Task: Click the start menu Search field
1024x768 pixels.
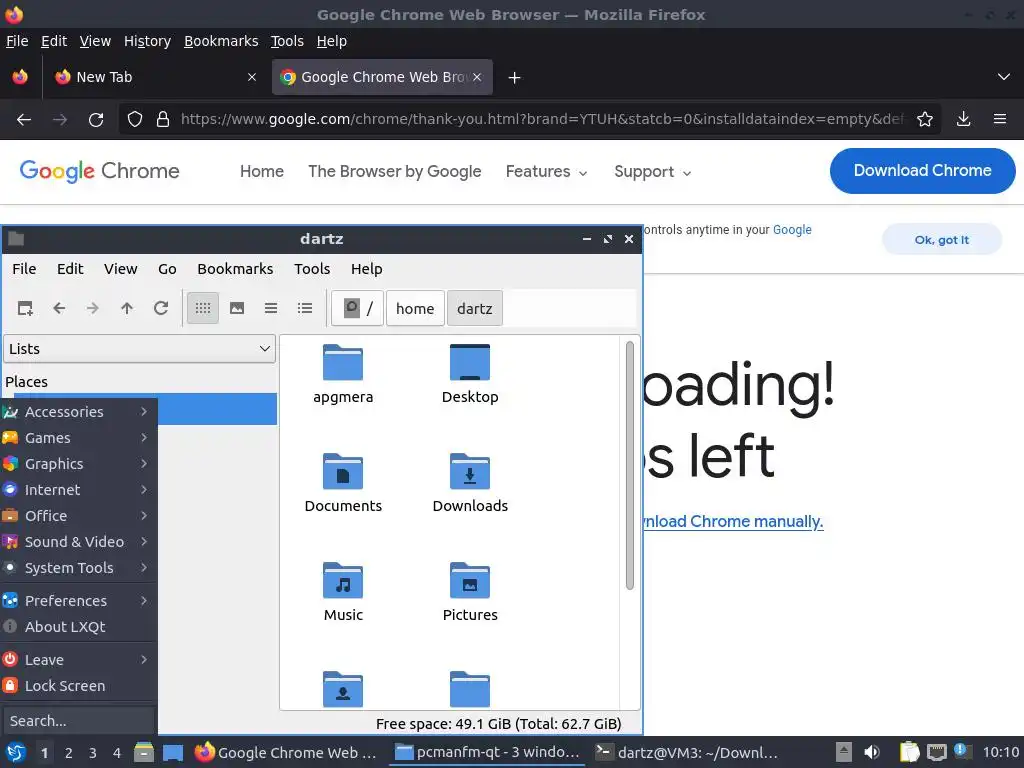Action: pyautogui.click(x=78, y=721)
